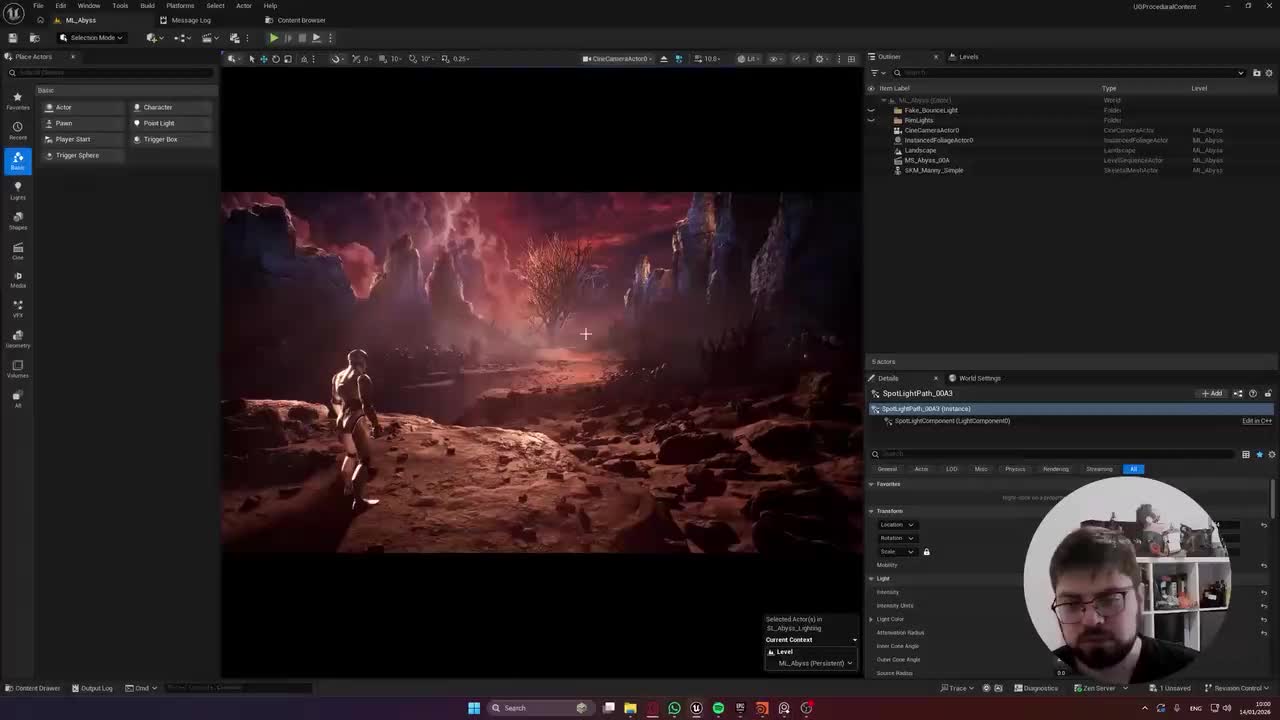Viewport: 1280px width, 720px height.
Task: Play the level with green play button
Action: [273, 38]
